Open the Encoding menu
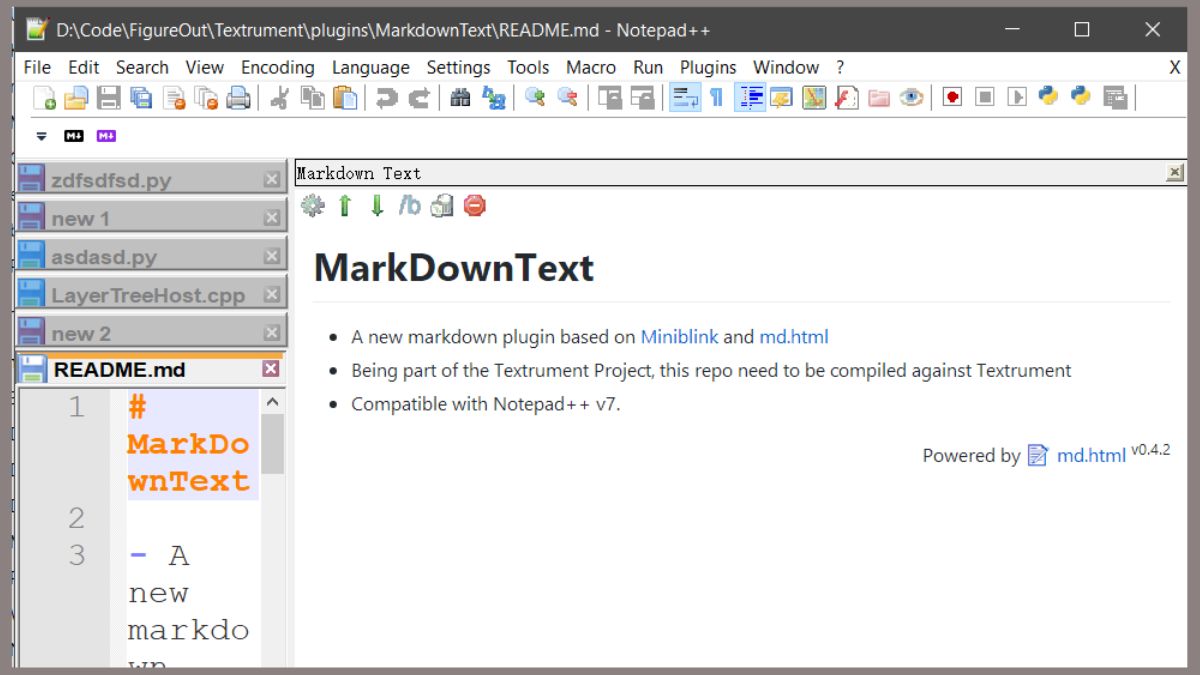Screen dimensions: 1200x675 [277, 67]
